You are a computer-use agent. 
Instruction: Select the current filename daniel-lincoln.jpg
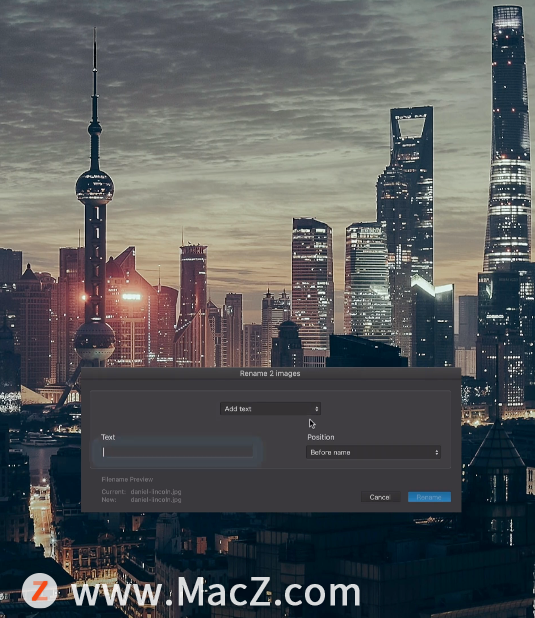coord(156,491)
